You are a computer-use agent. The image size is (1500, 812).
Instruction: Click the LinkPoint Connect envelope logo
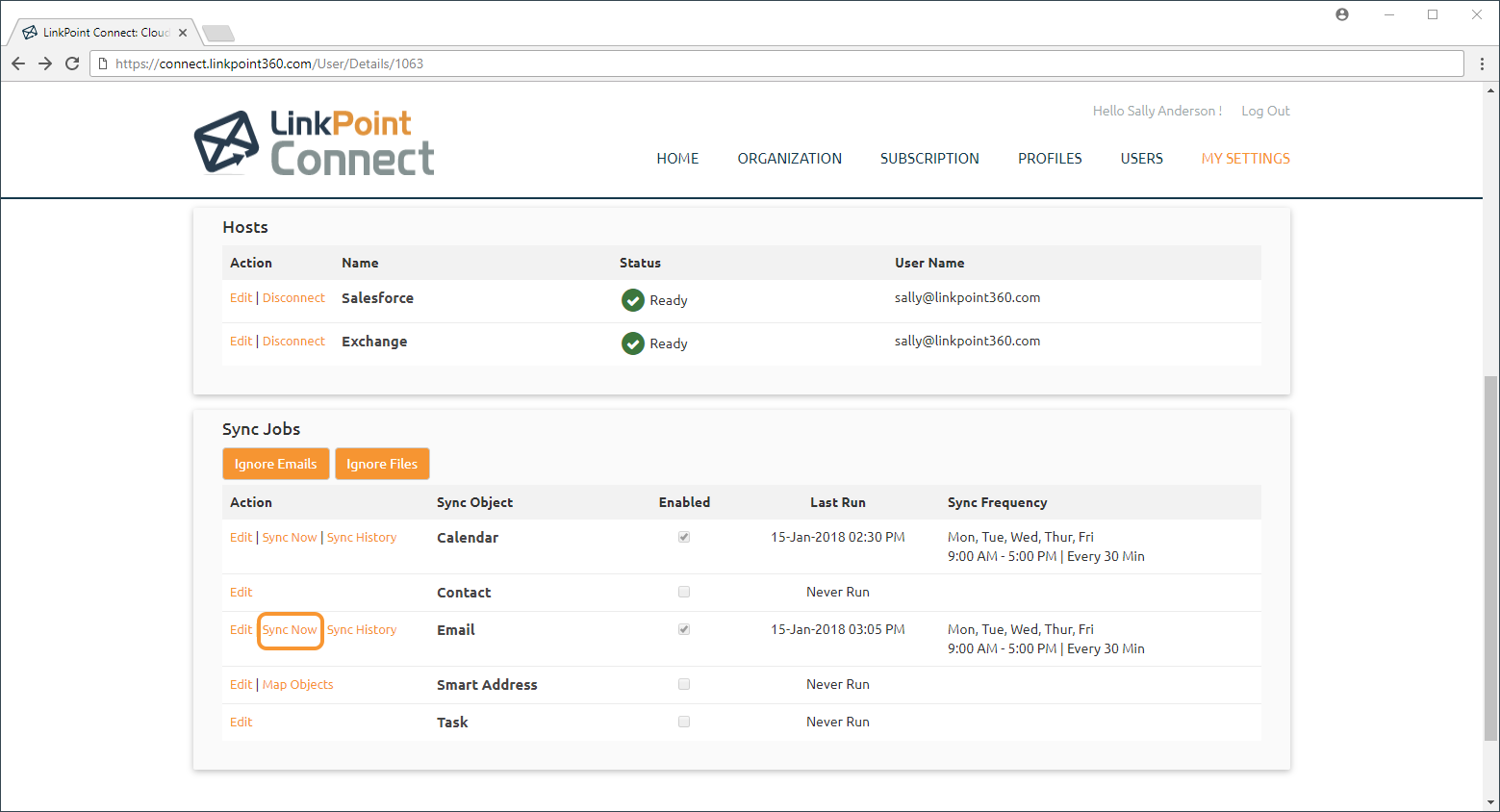pos(226,142)
